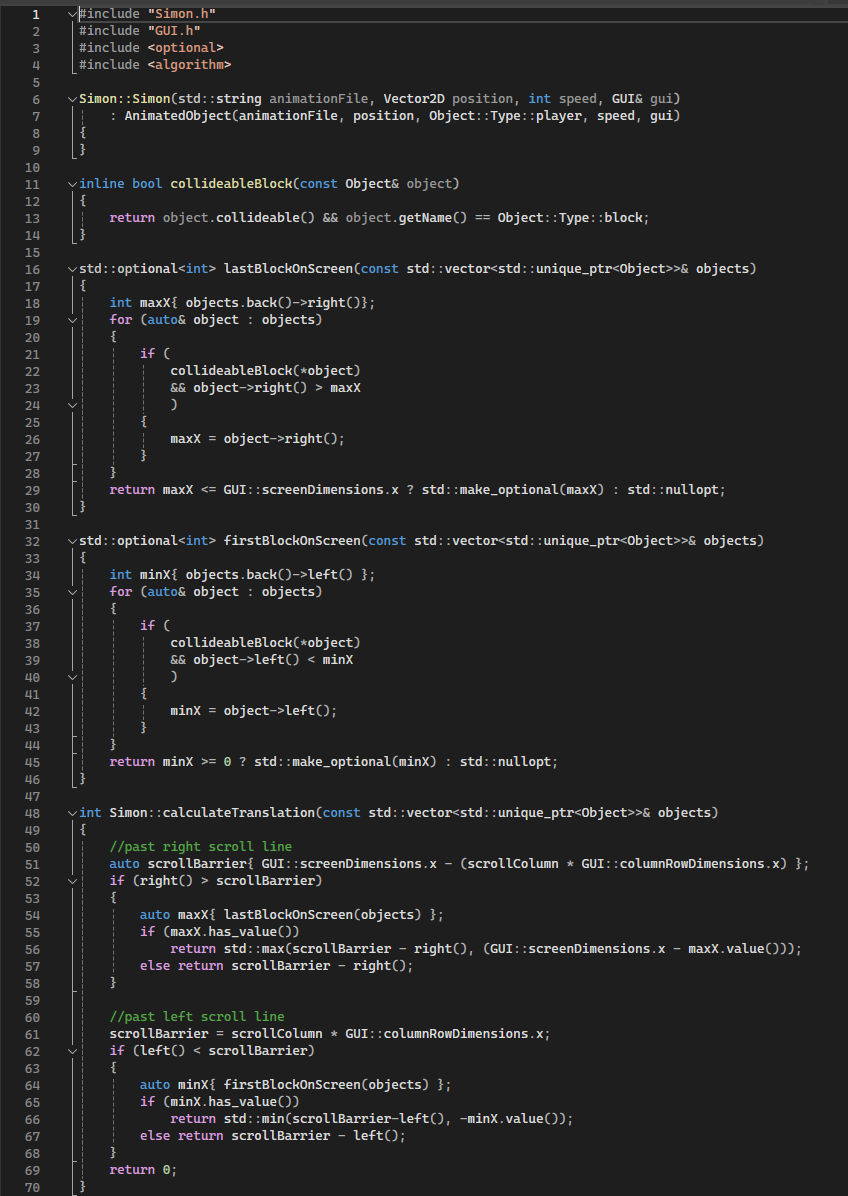Viewport: 848px width, 1196px height.
Task: Collapse the lastBlockOnScreen function fold
Action: pos(70,268)
